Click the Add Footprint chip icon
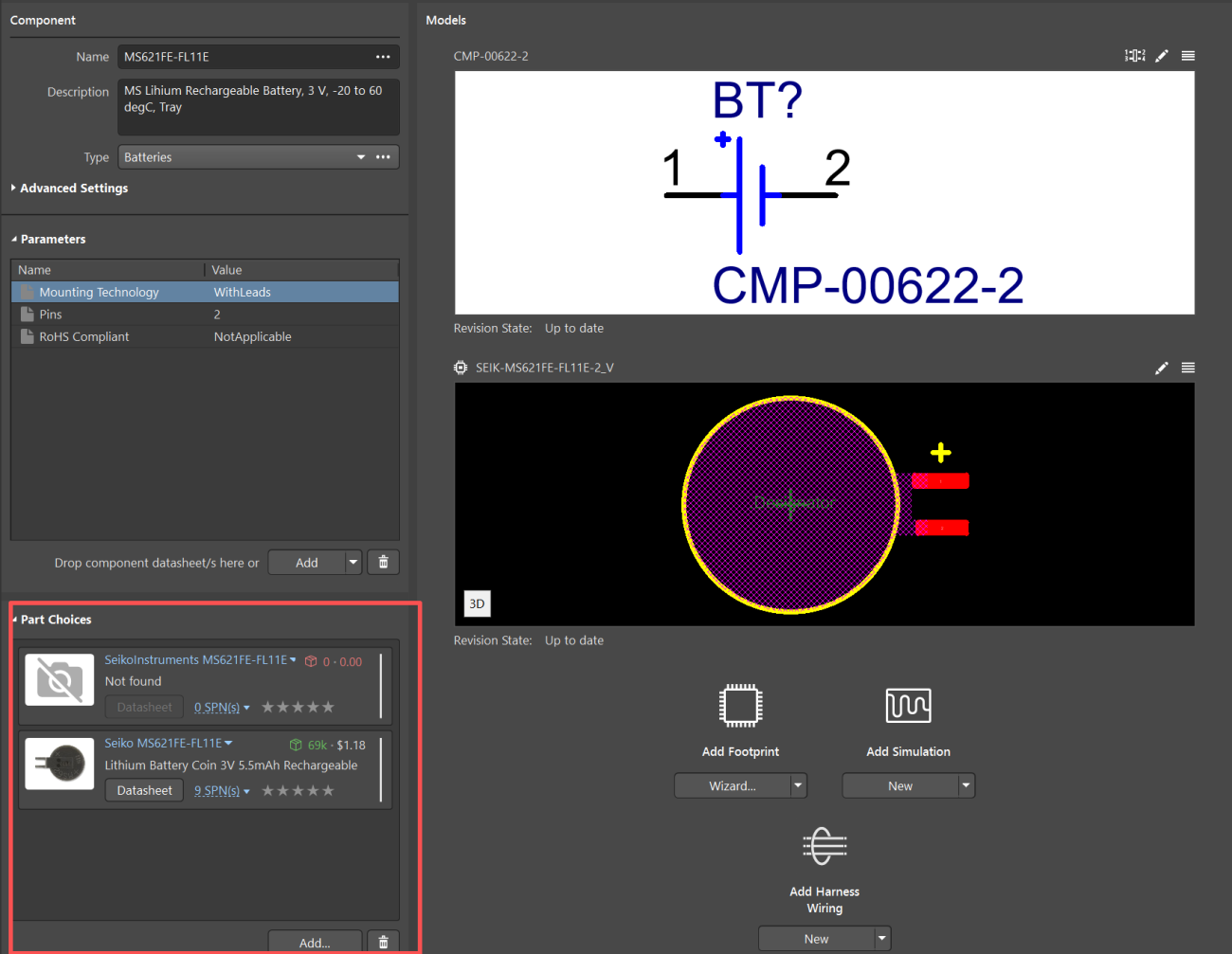Viewport: 1232px width, 954px height. (x=740, y=706)
